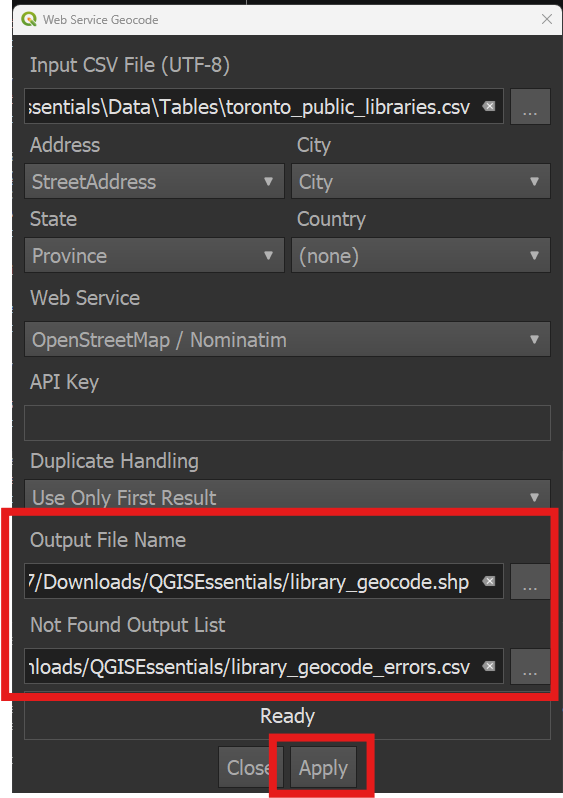Open the Address field dropdown

(x=154, y=181)
